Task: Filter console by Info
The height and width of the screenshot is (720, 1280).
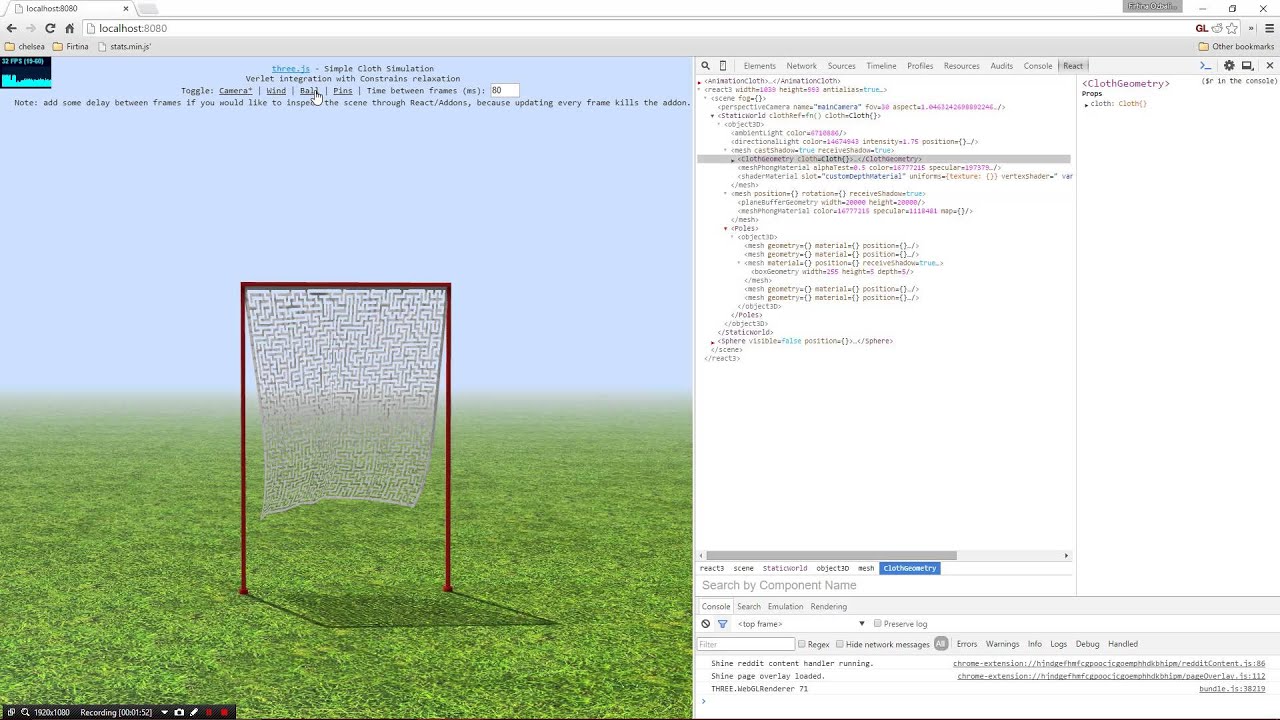Action: click(x=1035, y=644)
